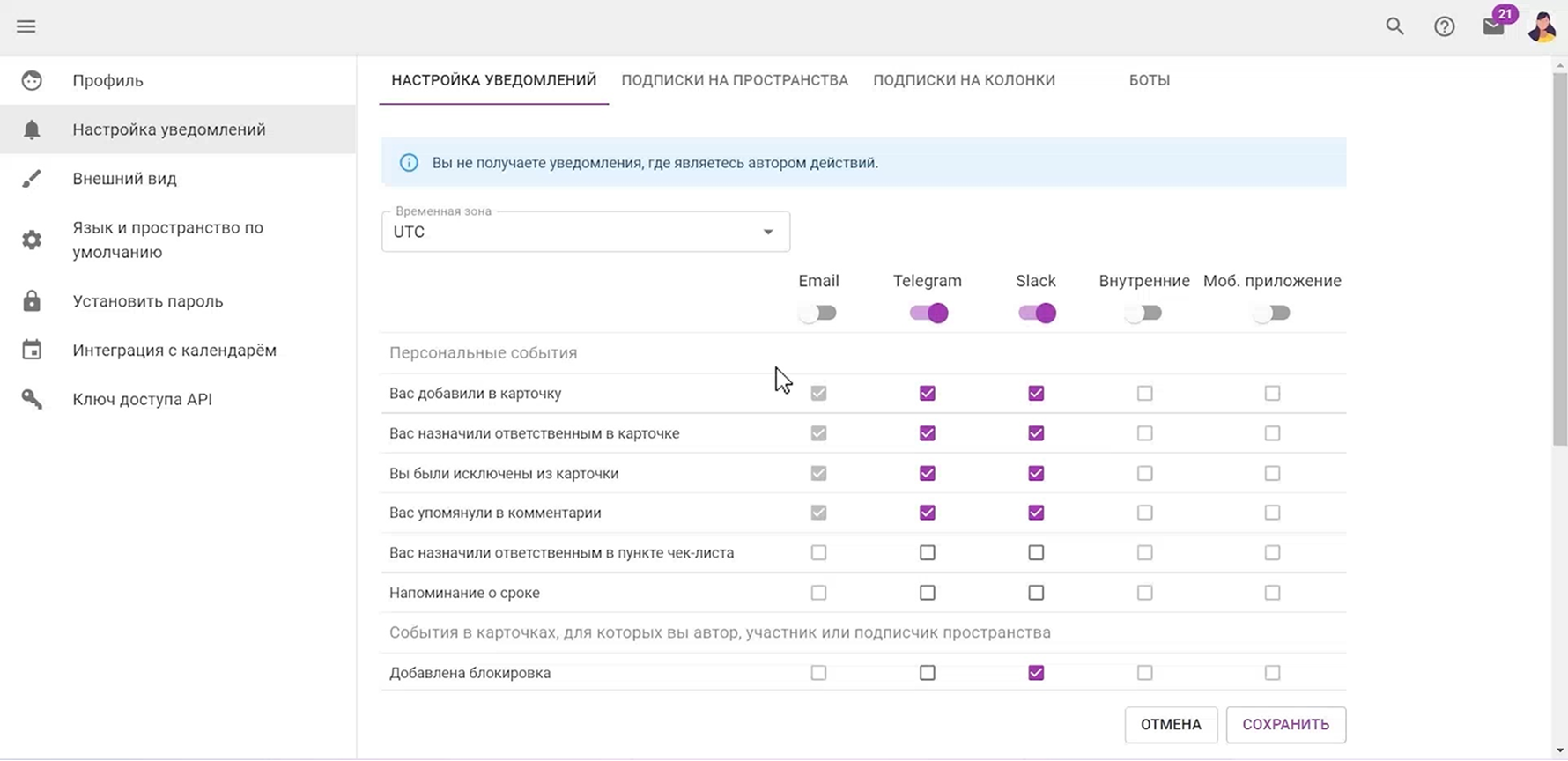Enable the Моб. приложение toggle switch
This screenshot has width=1568, height=761.
tap(1272, 313)
